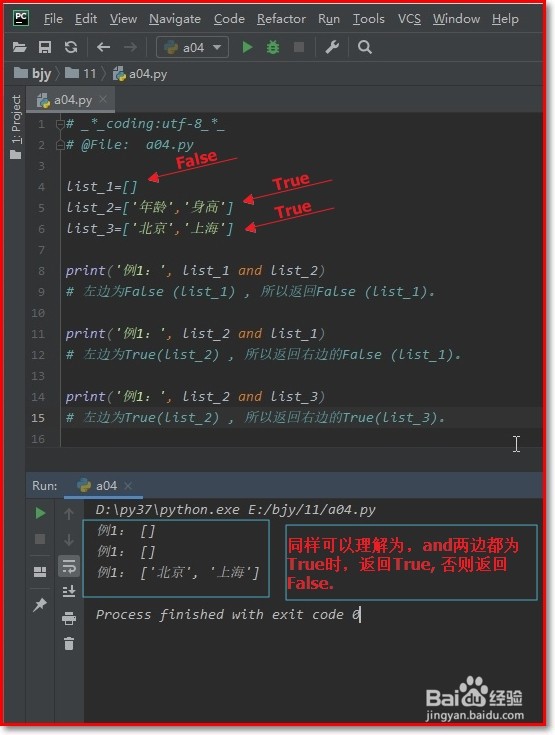This screenshot has width=555, height=735.
Task: Click on the list_1=[] code line
Action: (x=102, y=187)
